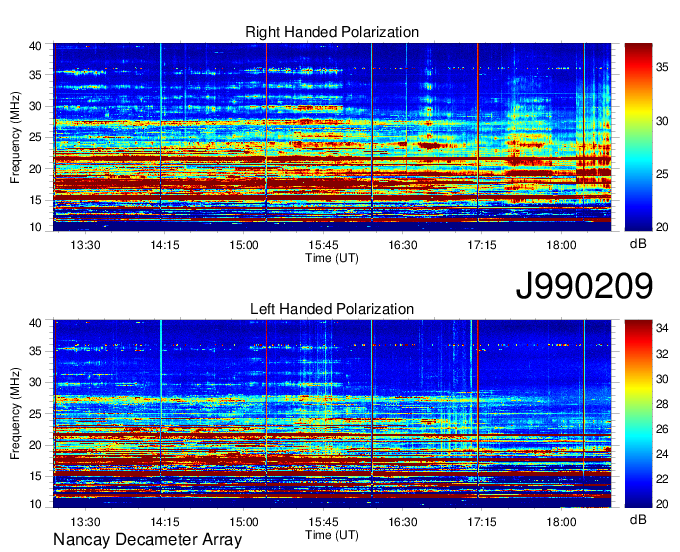Click the 15:00 time tick on top plot

244,245
